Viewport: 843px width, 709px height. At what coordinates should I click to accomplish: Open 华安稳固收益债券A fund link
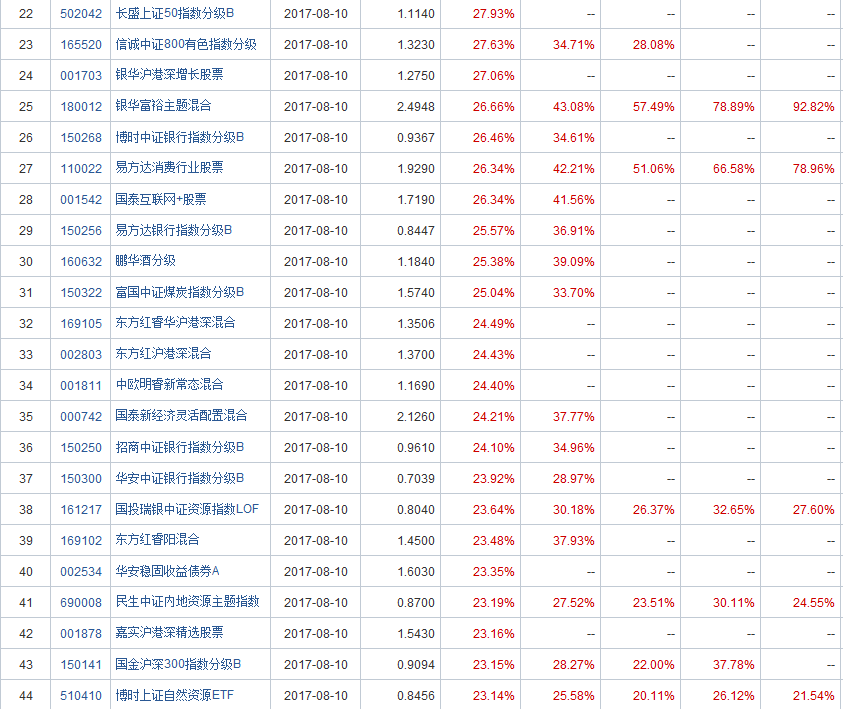[167, 571]
